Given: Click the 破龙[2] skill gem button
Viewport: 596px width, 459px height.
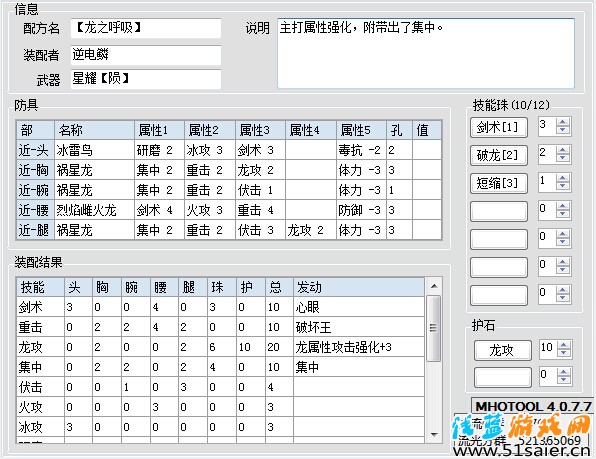Looking at the screenshot, I should (498, 155).
